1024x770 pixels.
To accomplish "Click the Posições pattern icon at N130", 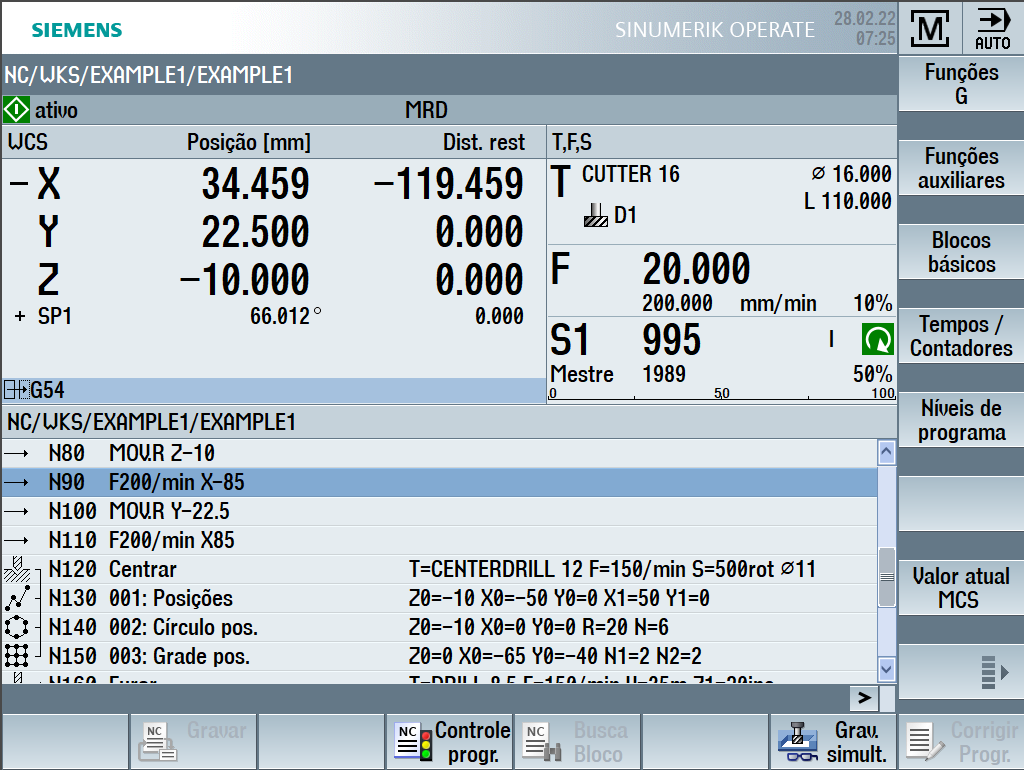I will click(17, 598).
